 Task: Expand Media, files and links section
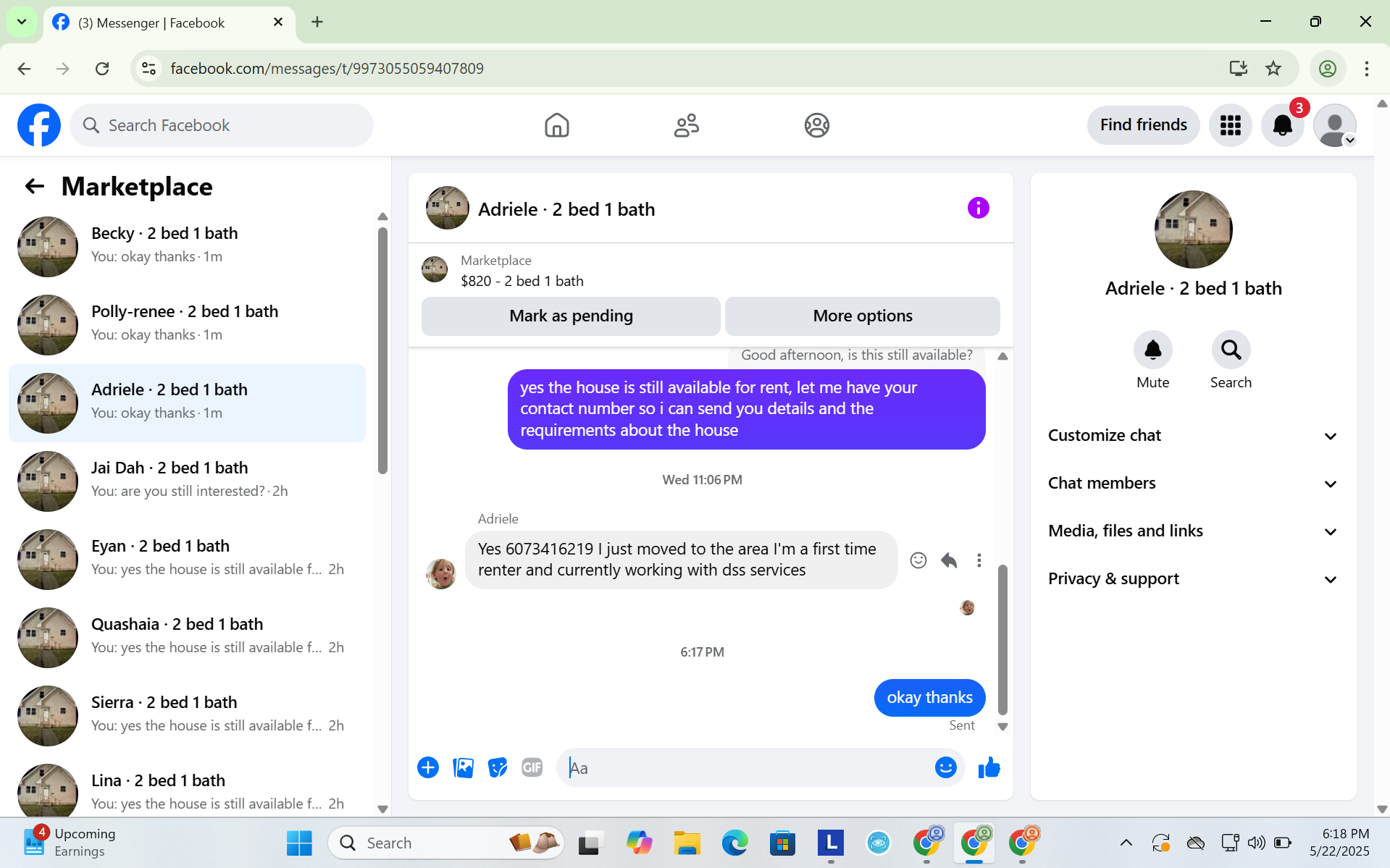(1193, 531)
